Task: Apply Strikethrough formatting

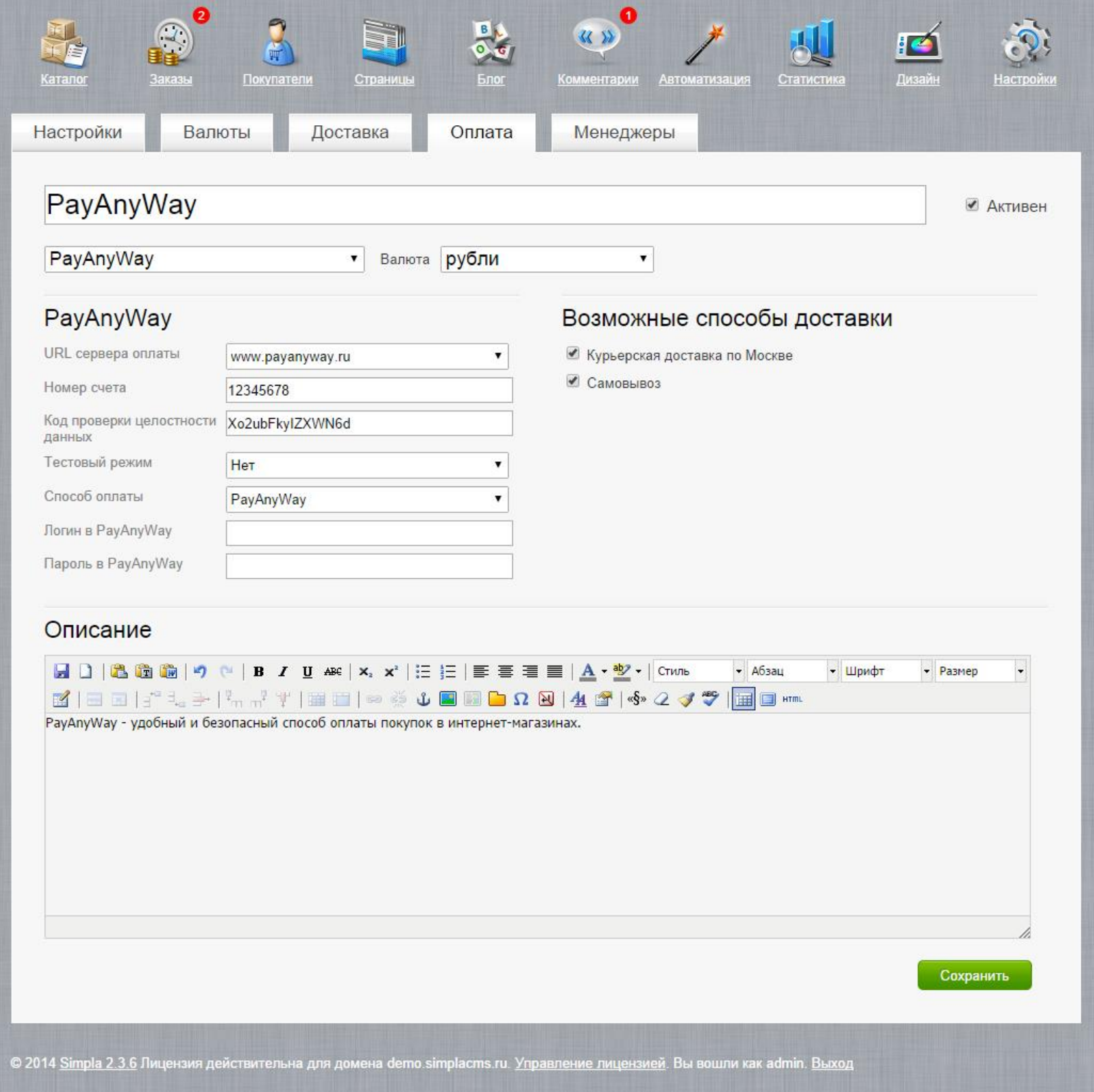Action: (332, 671)
